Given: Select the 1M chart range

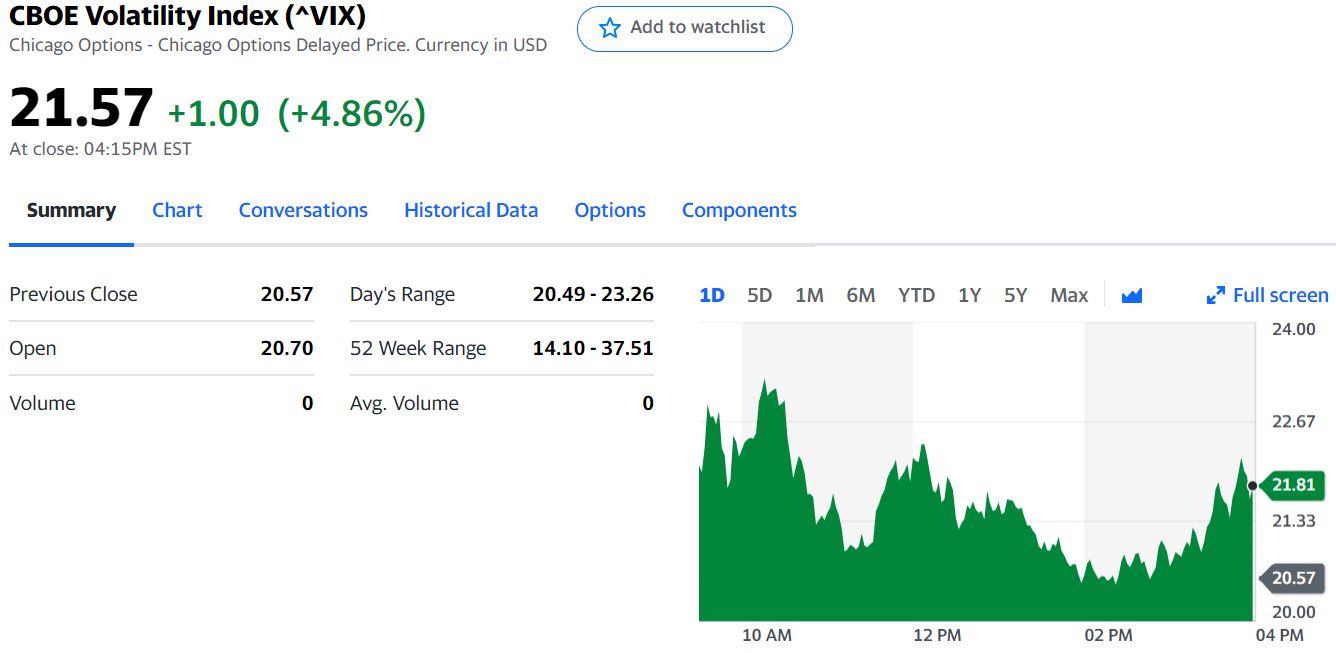Looking at the screenshot, I should tap(809, 295).
